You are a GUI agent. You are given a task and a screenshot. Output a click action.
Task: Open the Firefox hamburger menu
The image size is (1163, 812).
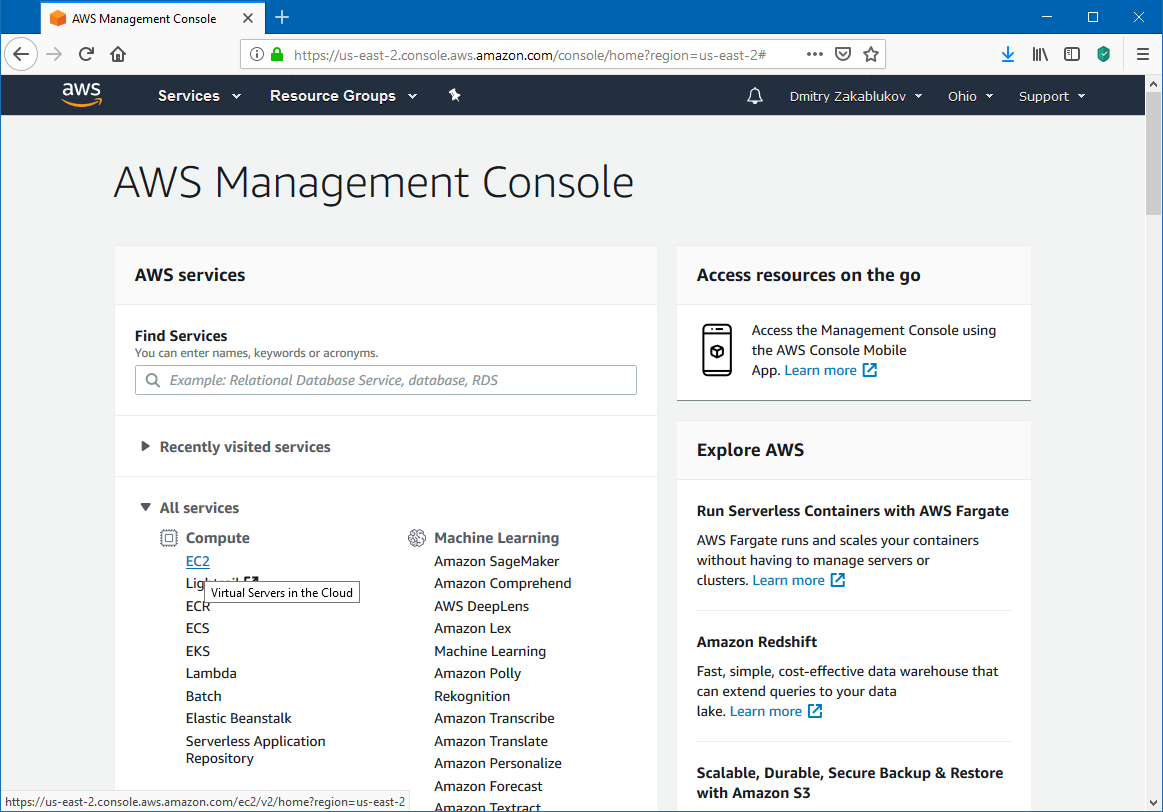click(1142, 54)
